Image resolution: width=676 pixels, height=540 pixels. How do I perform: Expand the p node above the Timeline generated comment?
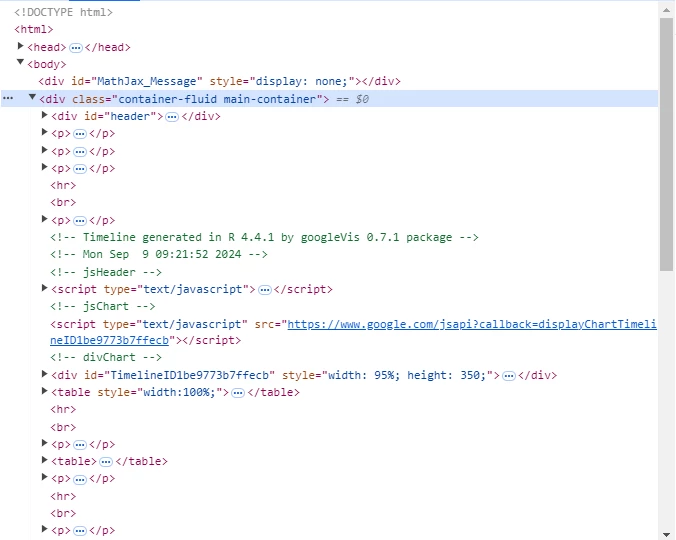pyautogui.click(x=44, y=219)
